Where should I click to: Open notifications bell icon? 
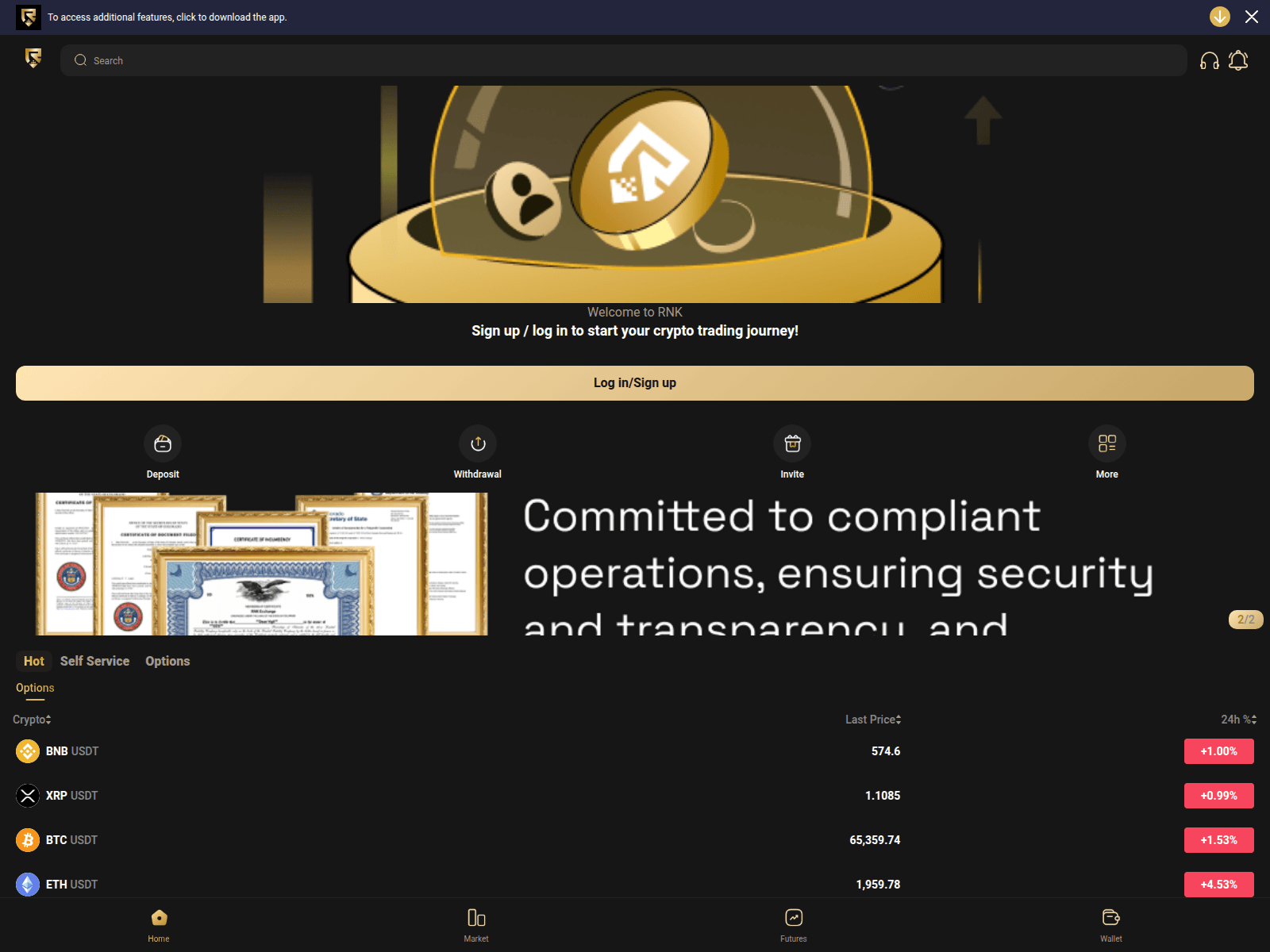(1238, 60)
